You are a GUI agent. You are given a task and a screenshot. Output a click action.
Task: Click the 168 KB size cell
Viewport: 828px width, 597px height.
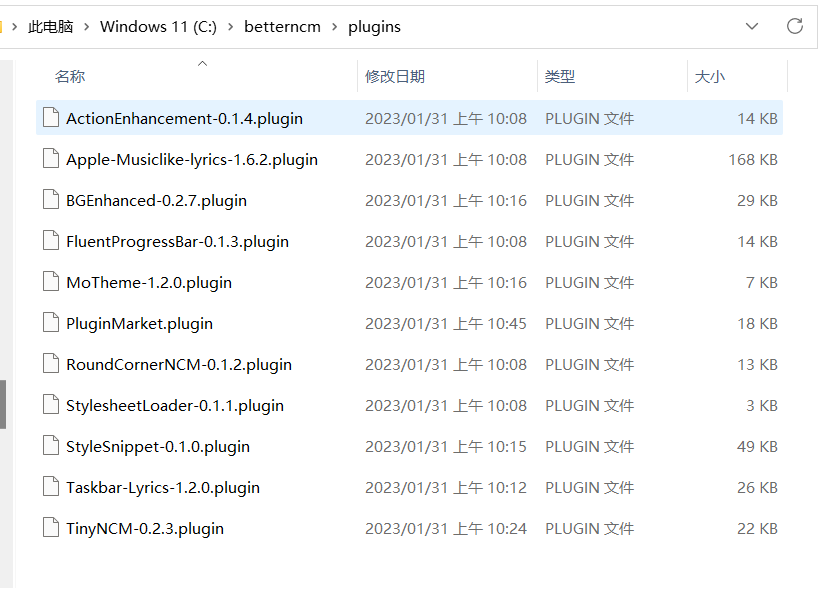pos(753,159)
